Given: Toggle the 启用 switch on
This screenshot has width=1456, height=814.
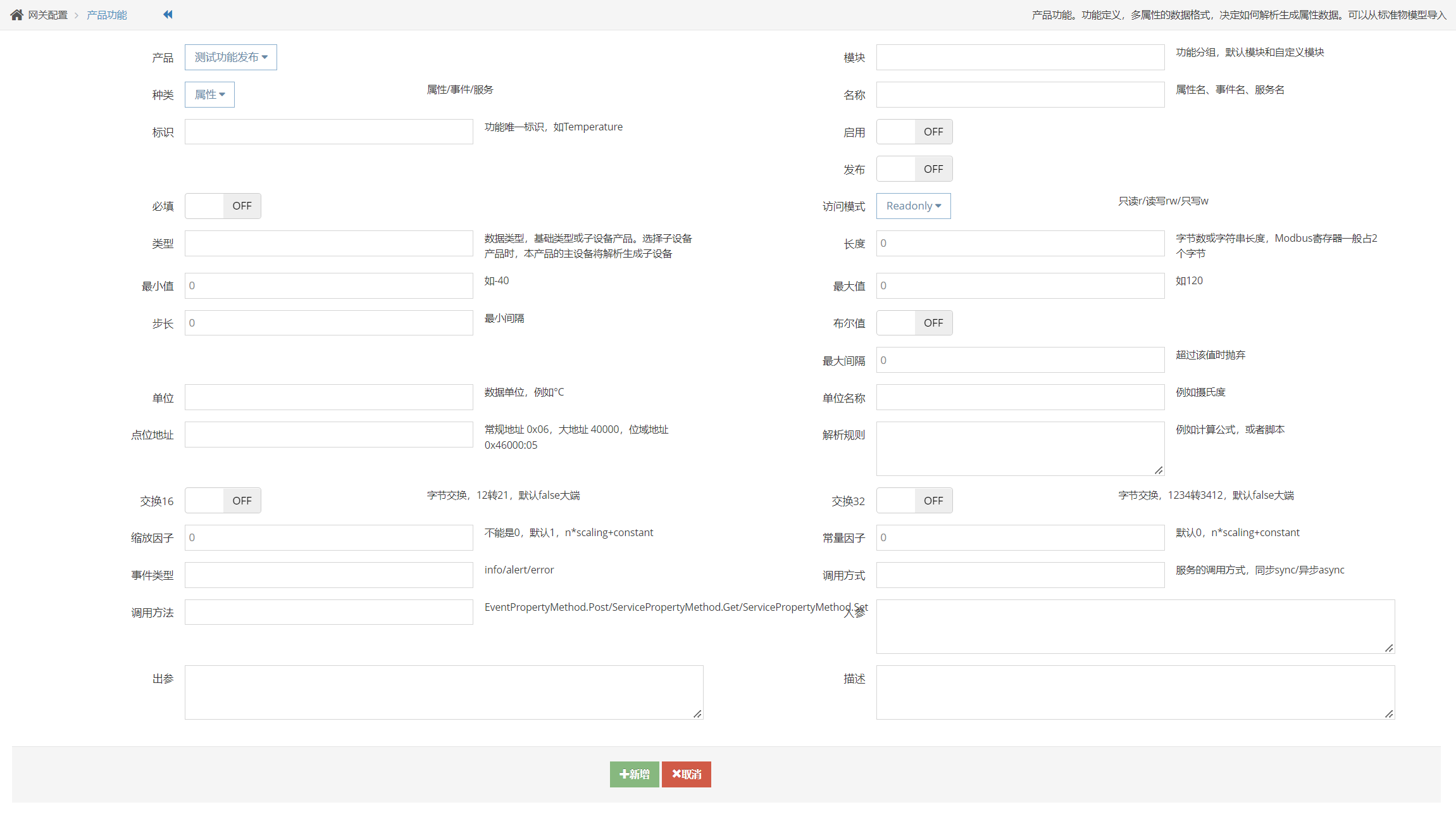Looking at the screenshot, I should pyautogui.click(x=914, y=132).
